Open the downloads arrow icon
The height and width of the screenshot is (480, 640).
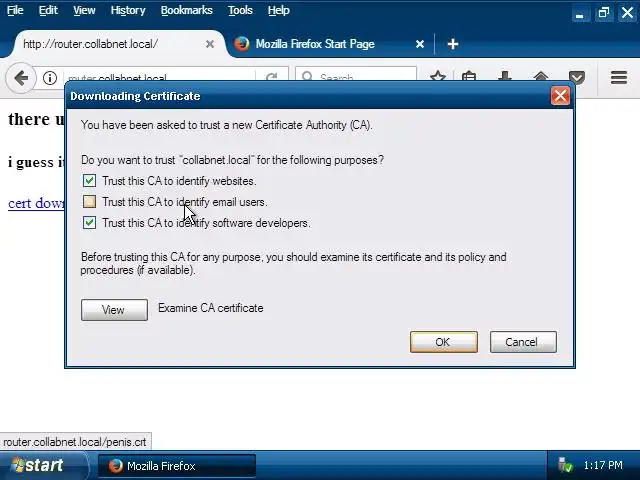coord(505,76)
